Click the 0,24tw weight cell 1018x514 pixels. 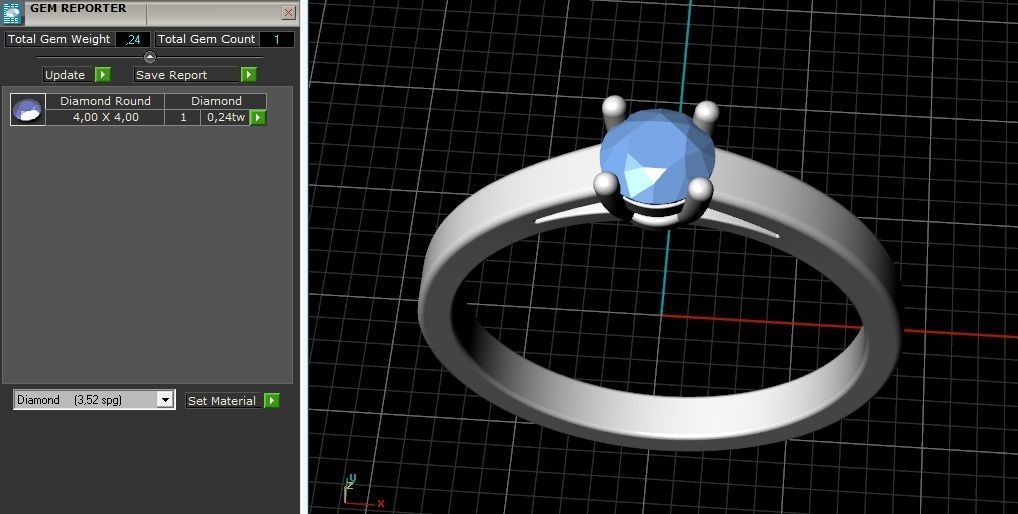225,117
